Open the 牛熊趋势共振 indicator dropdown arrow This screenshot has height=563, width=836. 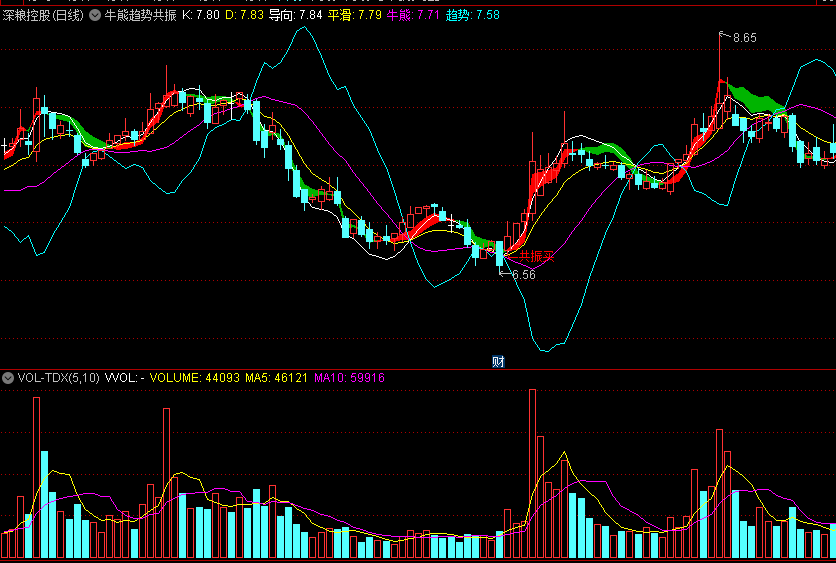click(x=95, y=15)
